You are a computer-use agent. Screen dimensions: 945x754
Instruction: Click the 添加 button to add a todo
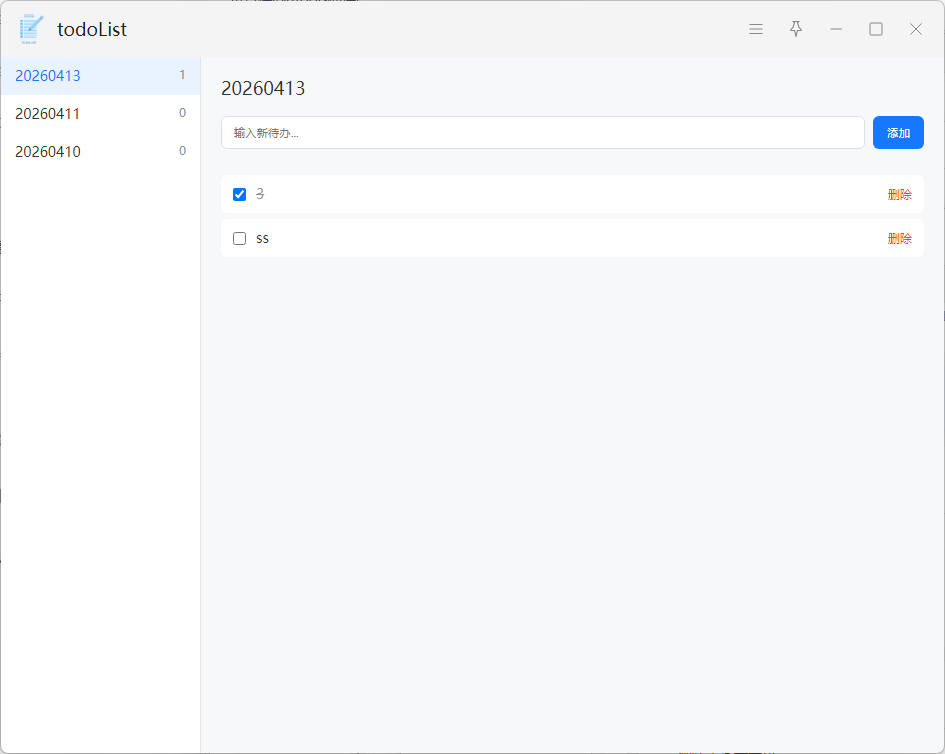tap(898, 133)
